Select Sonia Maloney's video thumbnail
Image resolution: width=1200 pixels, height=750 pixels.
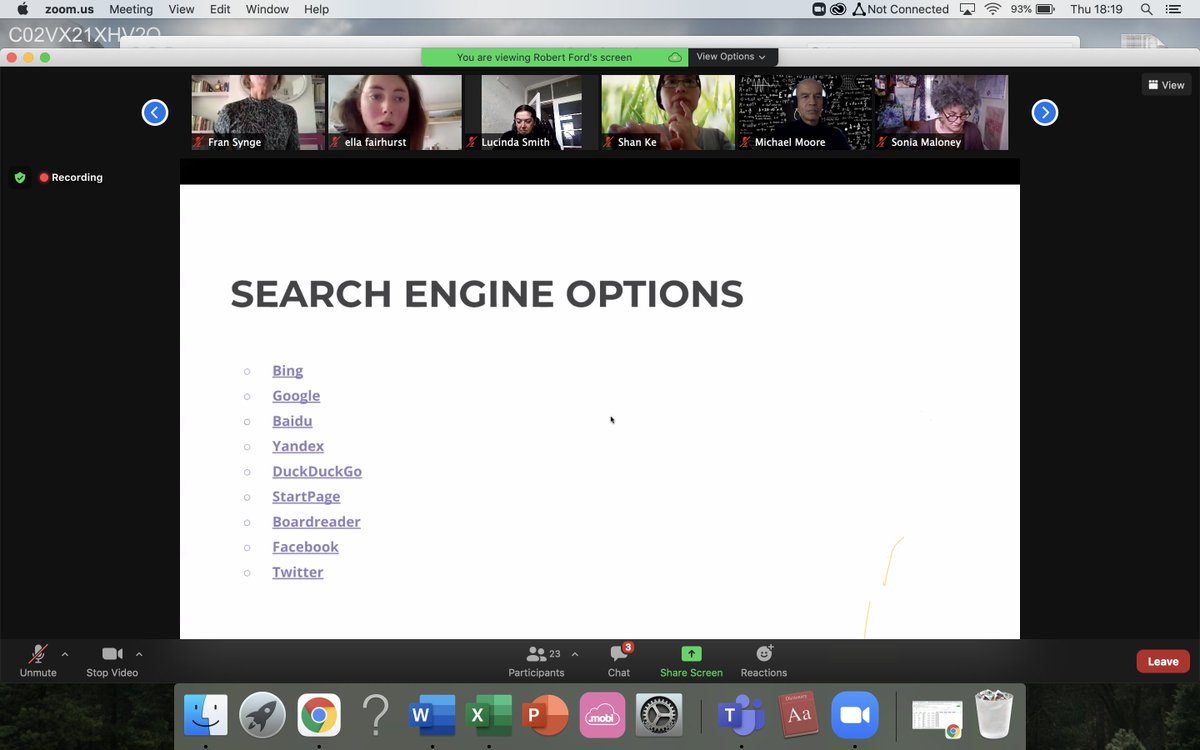point(942,112)
